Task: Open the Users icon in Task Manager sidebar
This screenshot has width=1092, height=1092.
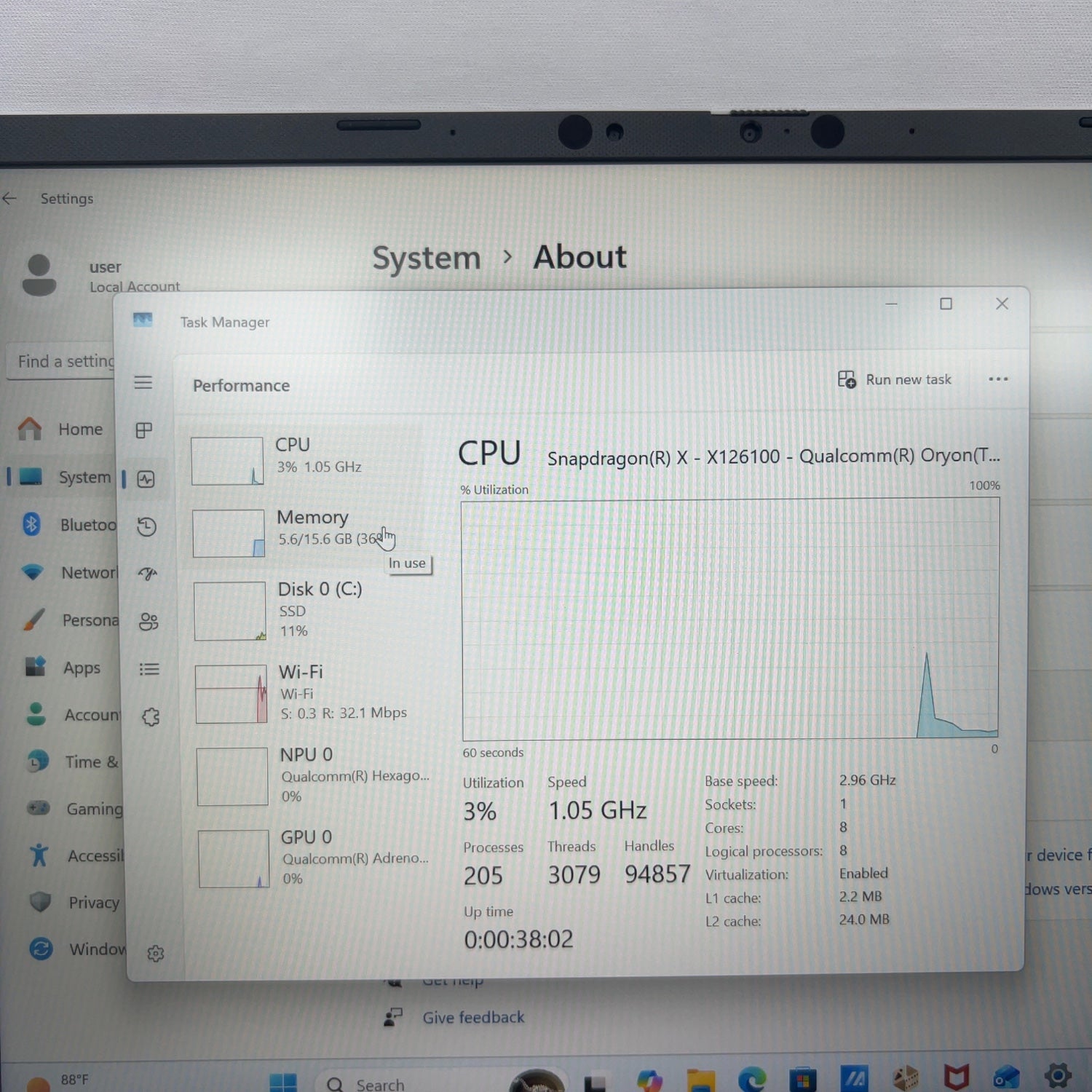Action: pyautogui.click(x=149, y=621)
